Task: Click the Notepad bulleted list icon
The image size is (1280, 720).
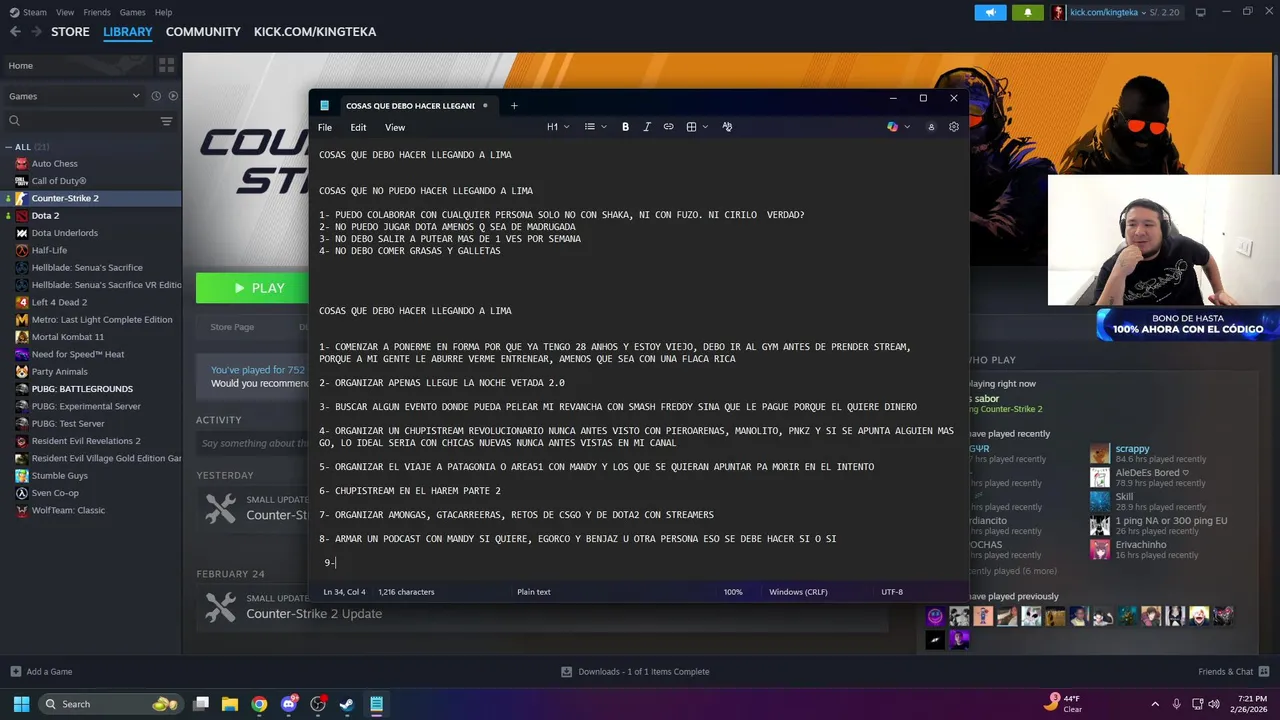Action: (590, 127)
